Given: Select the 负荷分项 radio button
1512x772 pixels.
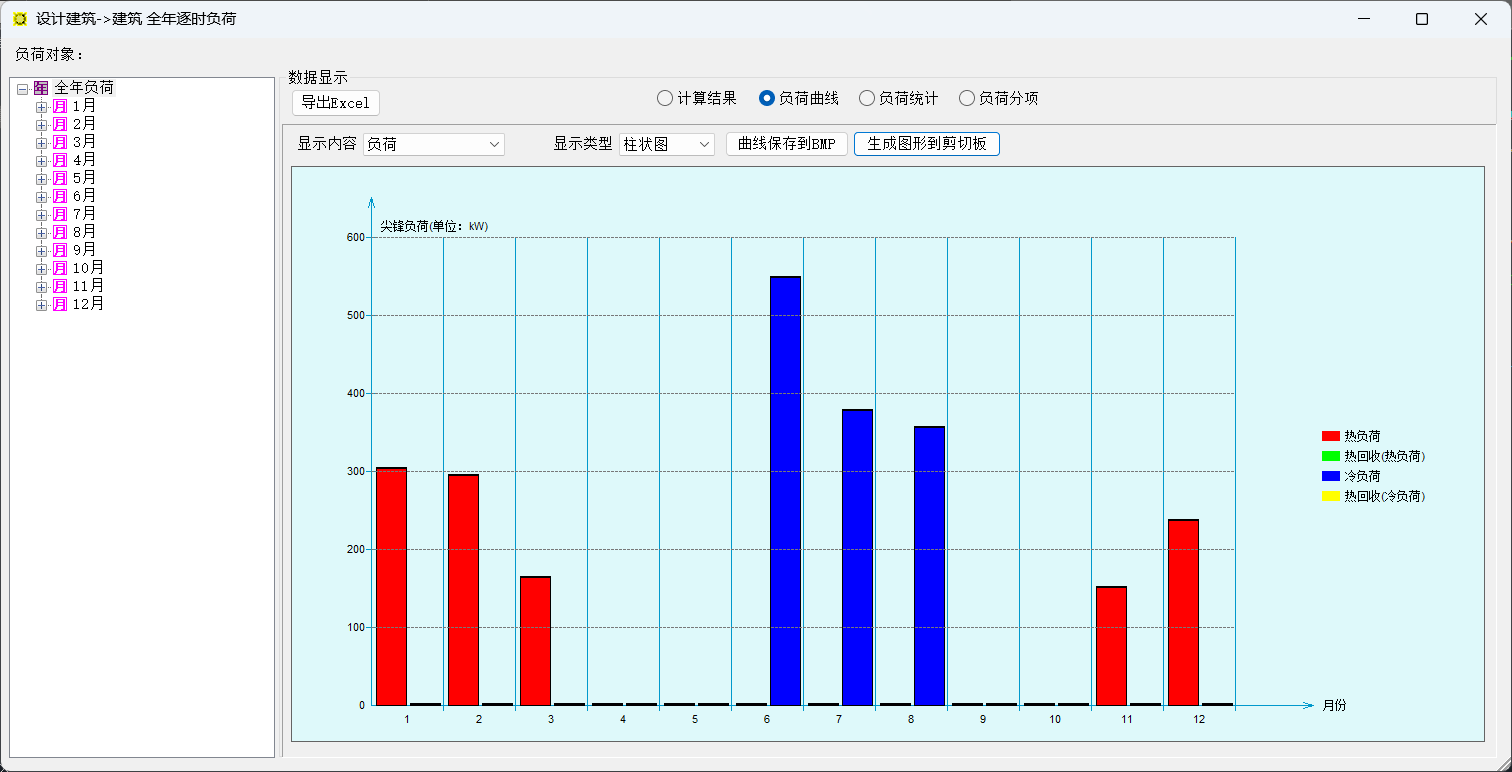Looking at the screenshot, I should point(967,98).
